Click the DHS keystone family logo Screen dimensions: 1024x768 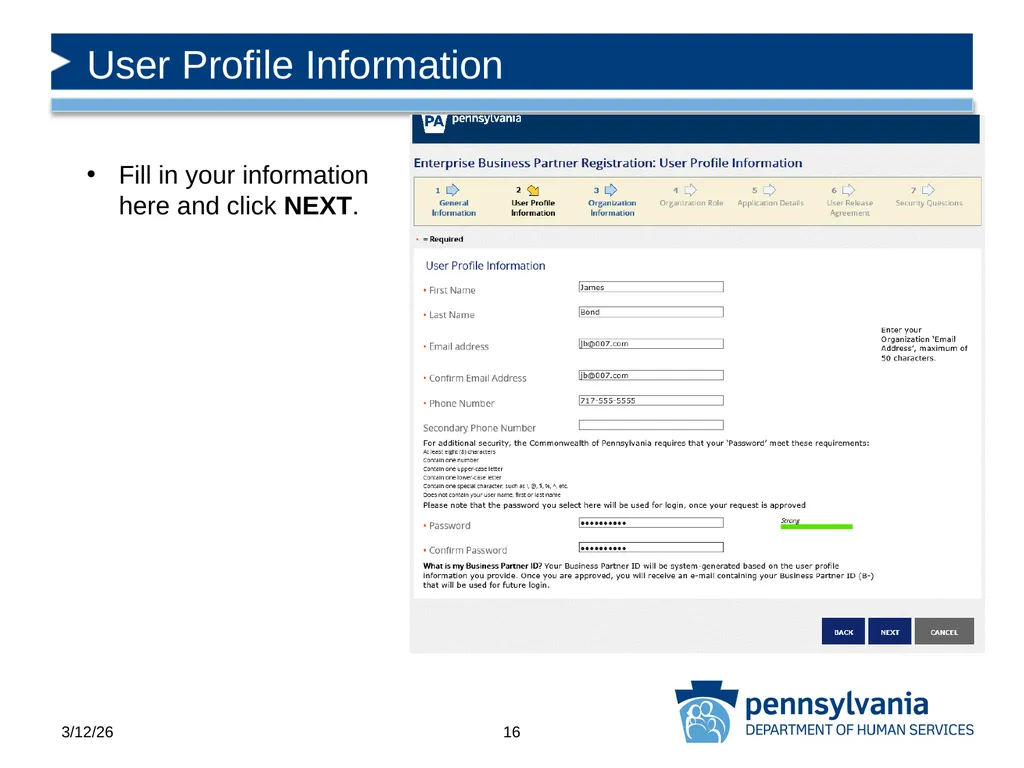706,712
